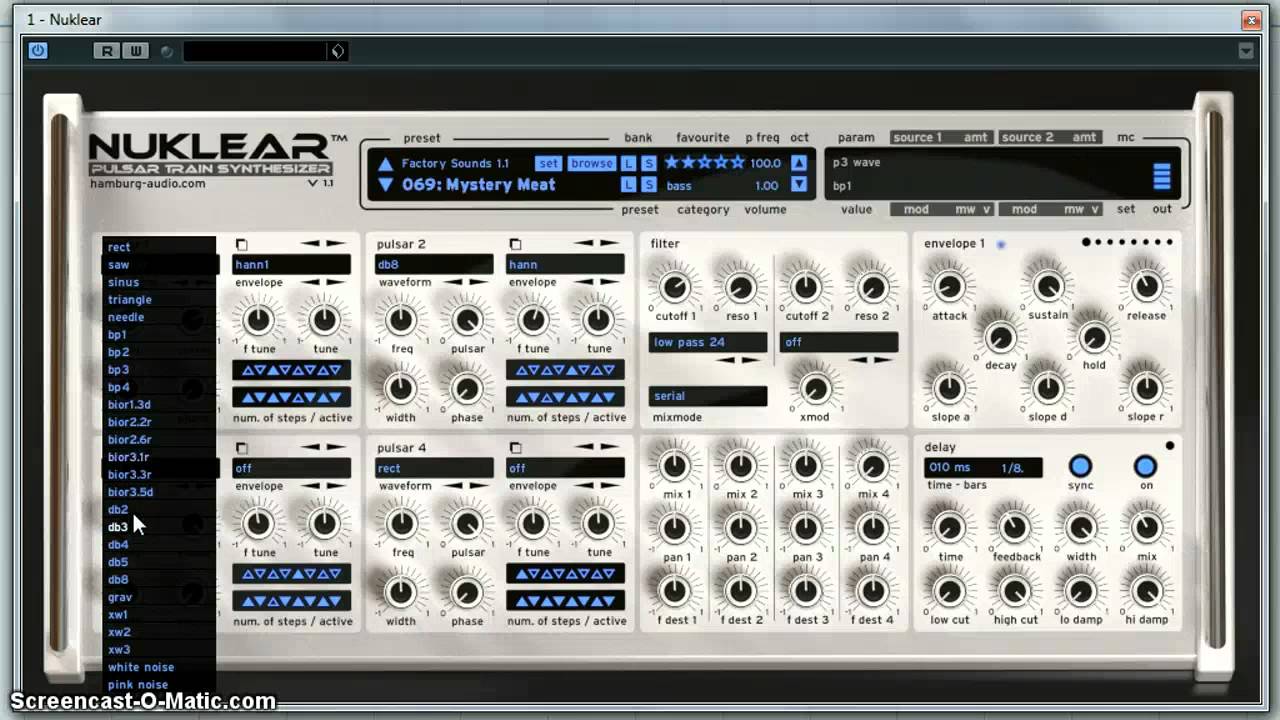Click the amt label after source 1

[975, 137]
